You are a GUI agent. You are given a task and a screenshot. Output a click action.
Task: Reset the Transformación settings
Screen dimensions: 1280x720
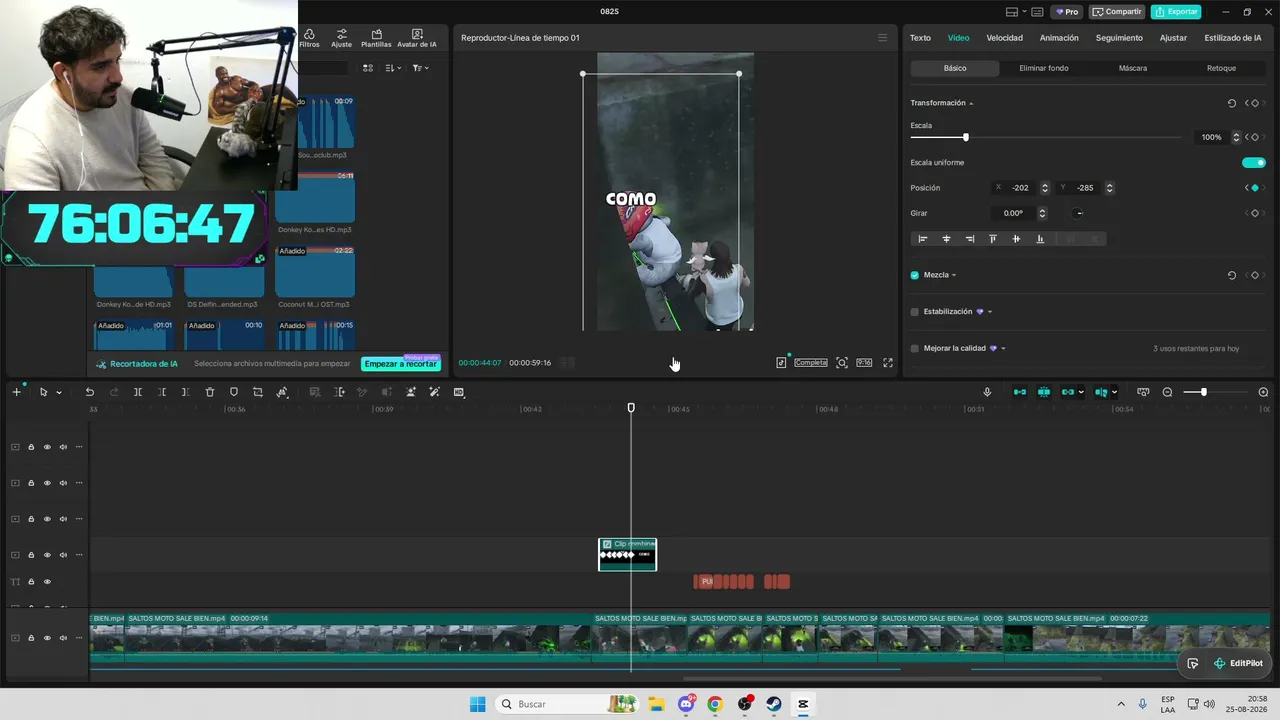pos(1231,103)
